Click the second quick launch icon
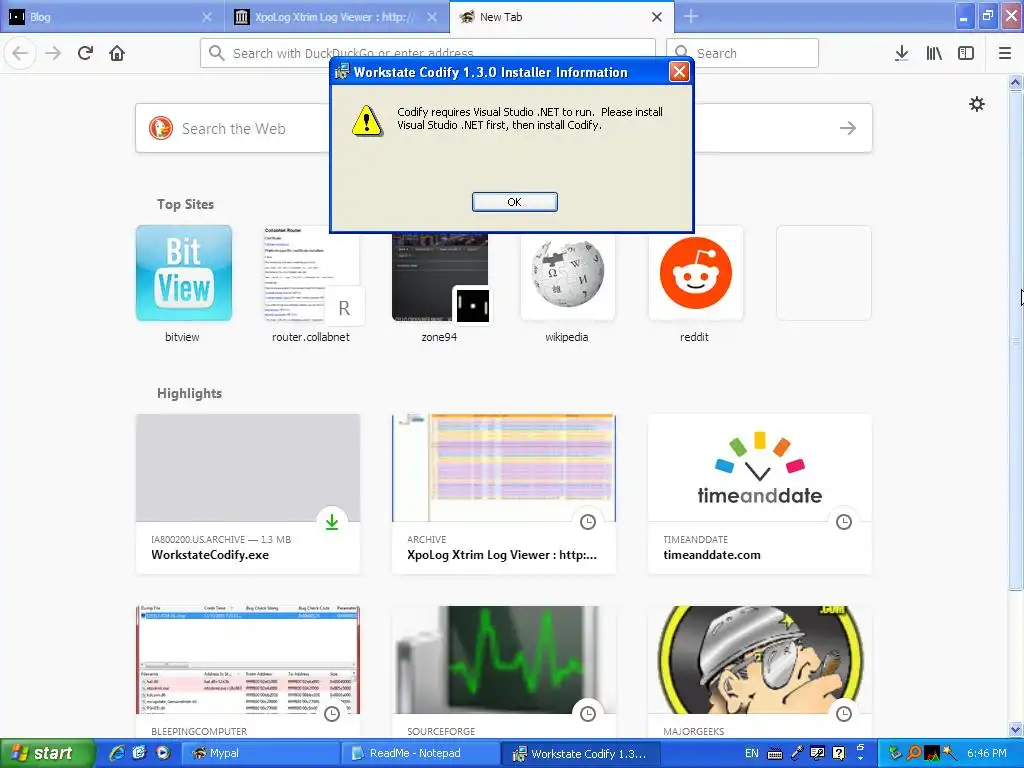Image resolution: width=1024 pixels, height=768 pixels. pos(139,753)
